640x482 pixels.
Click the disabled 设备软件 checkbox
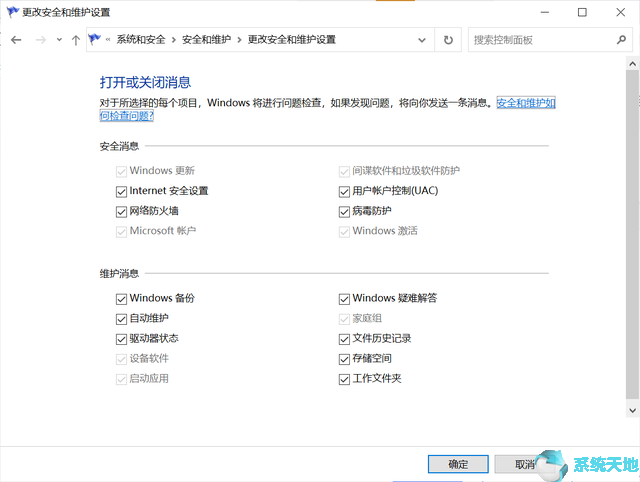click(x=121, y=359)
